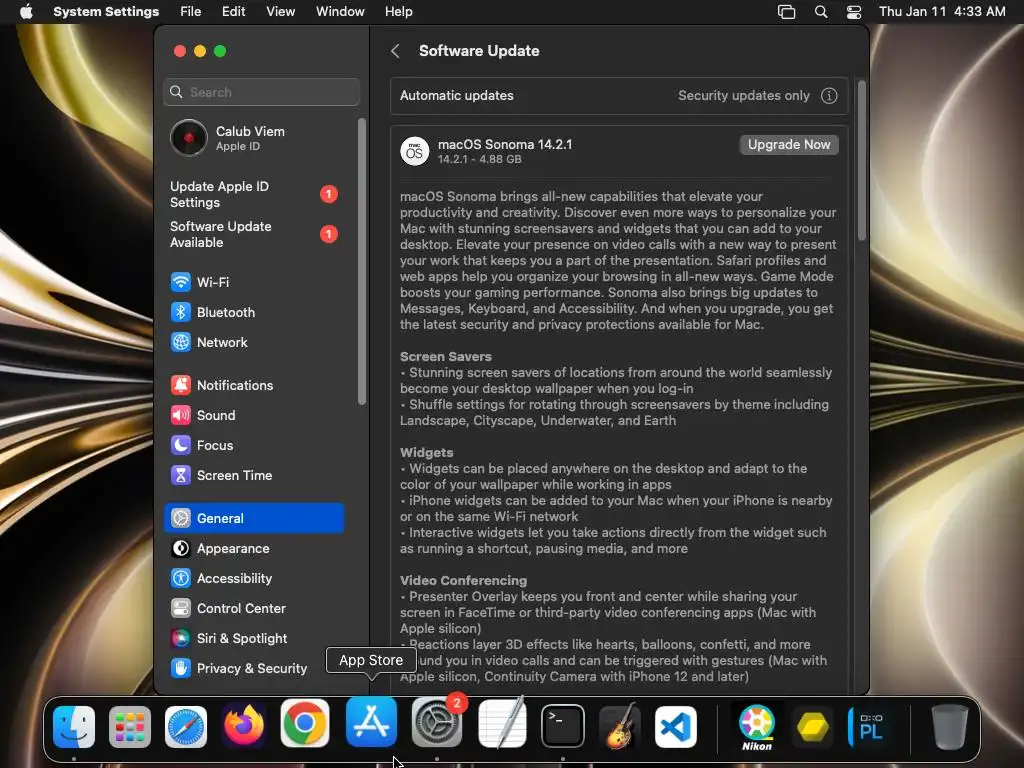
Task: Open TextEdit from the Dock
Action: (x=502, y=724)
